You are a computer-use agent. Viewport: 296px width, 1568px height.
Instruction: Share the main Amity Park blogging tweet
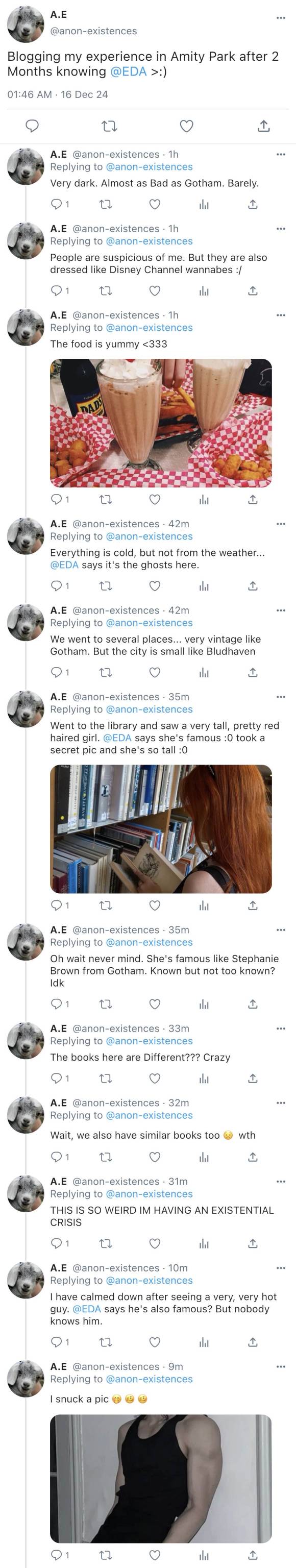pos(263,126)
